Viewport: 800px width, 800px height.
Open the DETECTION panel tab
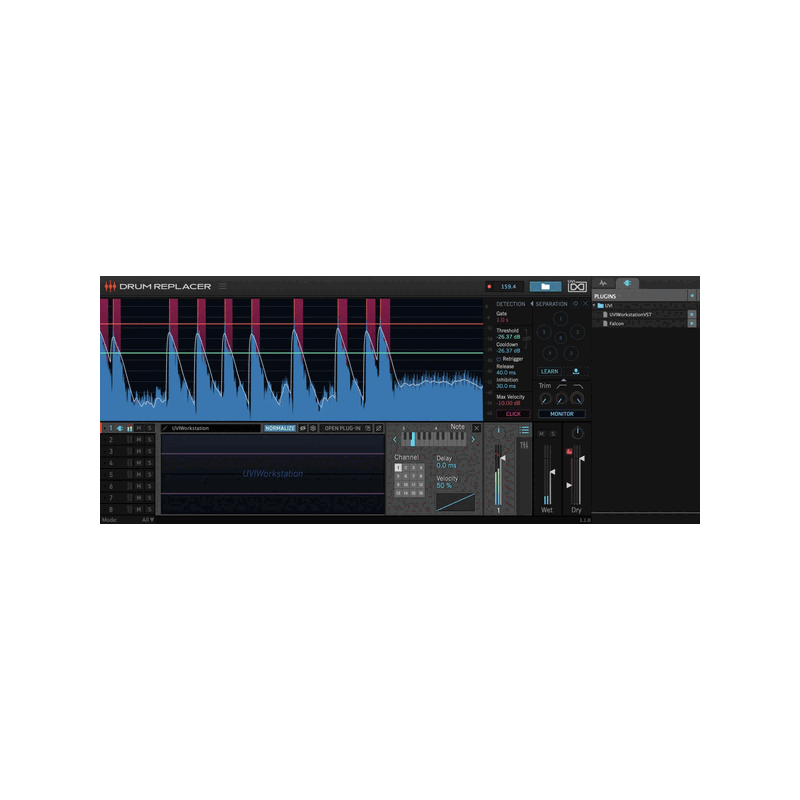pyautogui.click(x=510, y=304)
